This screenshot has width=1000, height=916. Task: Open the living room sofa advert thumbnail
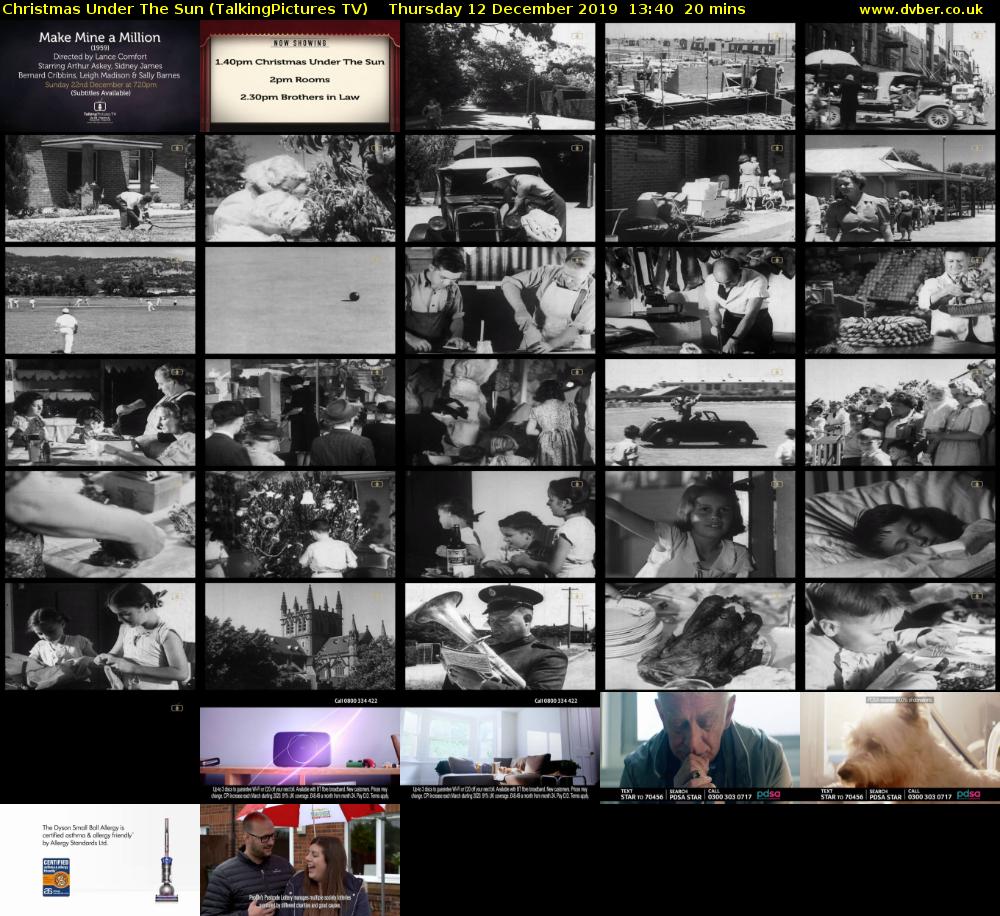click(x=500, y=748)
